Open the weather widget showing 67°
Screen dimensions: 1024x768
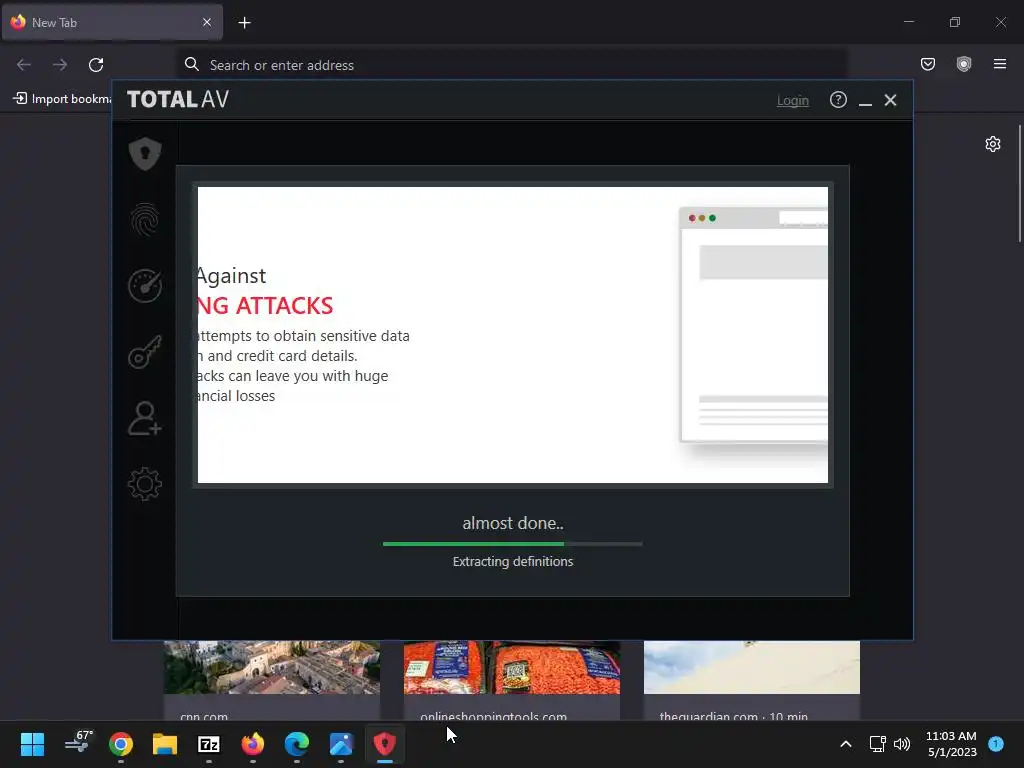click(79, 743)
